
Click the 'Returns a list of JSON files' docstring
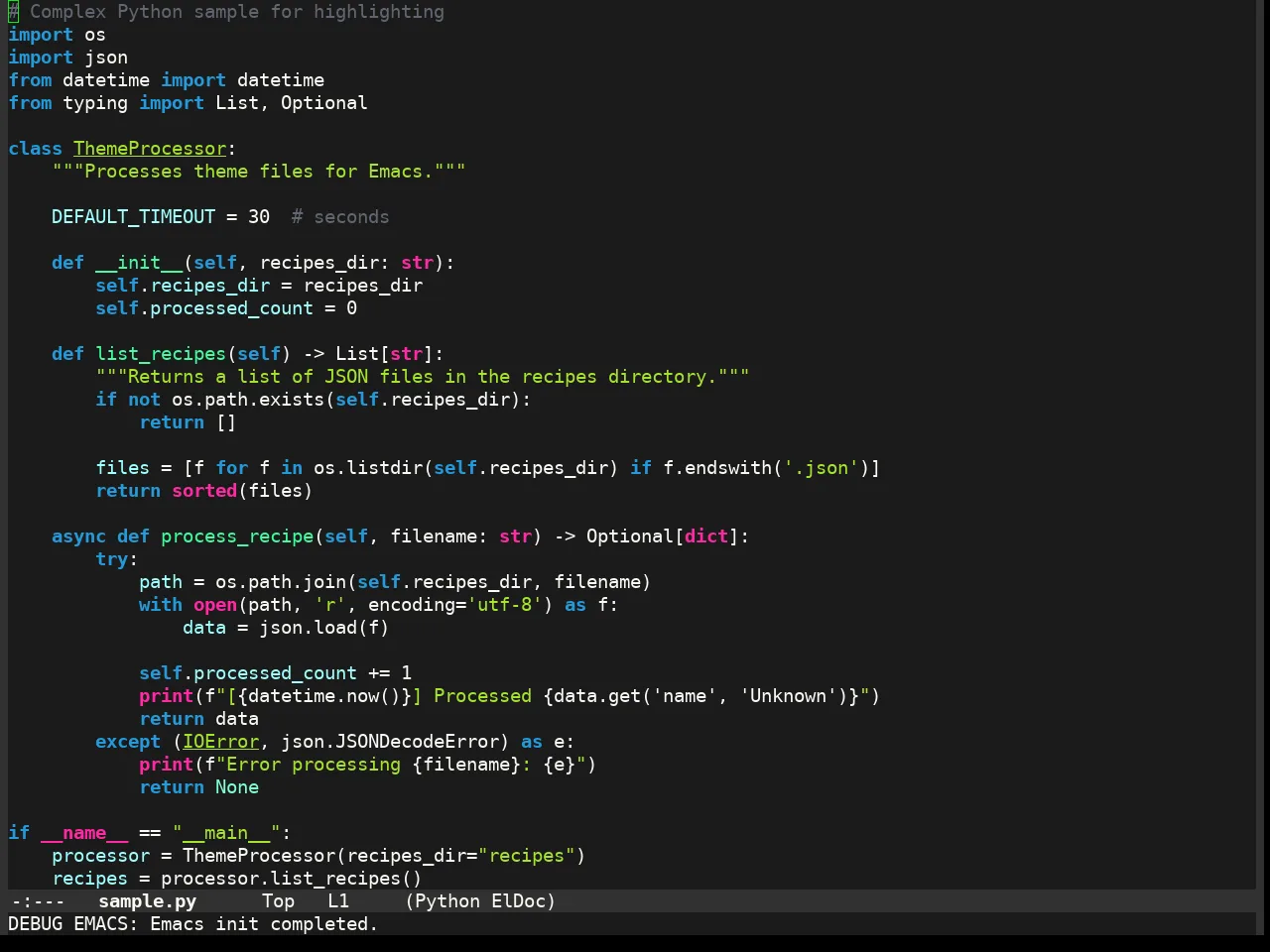423,377
